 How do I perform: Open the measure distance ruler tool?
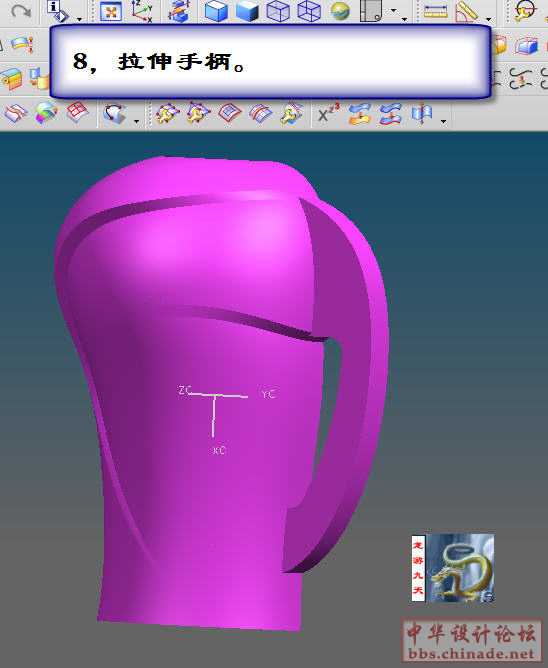[x=436, y=12]
